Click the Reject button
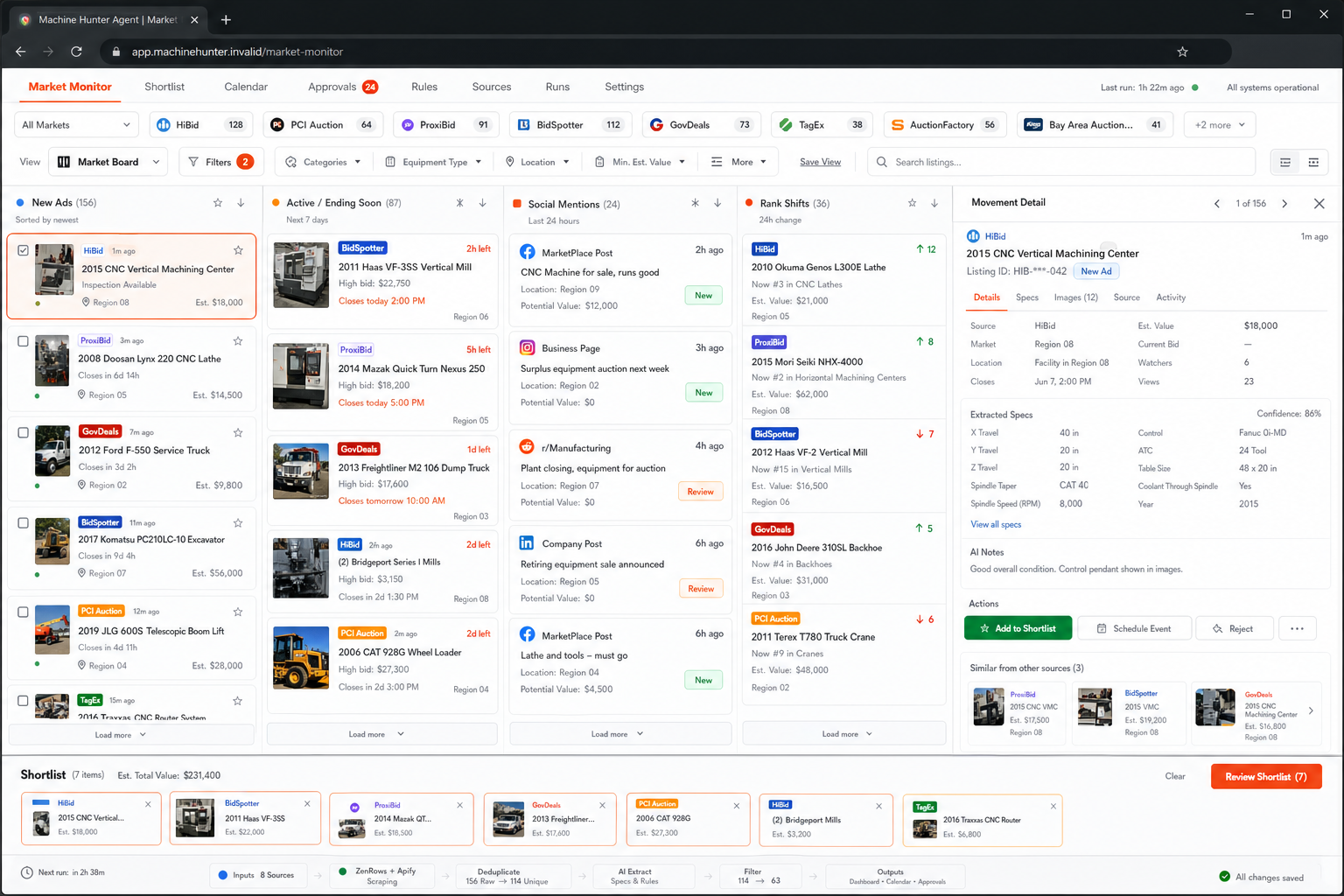1344x896 pixels. click(x=1233, y=628)
